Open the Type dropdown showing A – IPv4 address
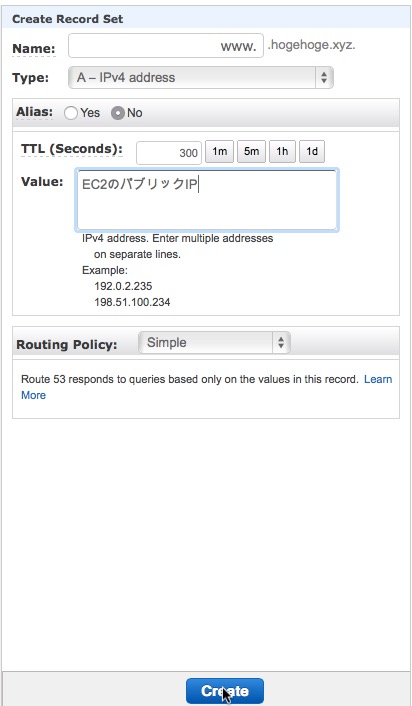The image size is (412, 706). pyautogui.click(x=201, y=77)
